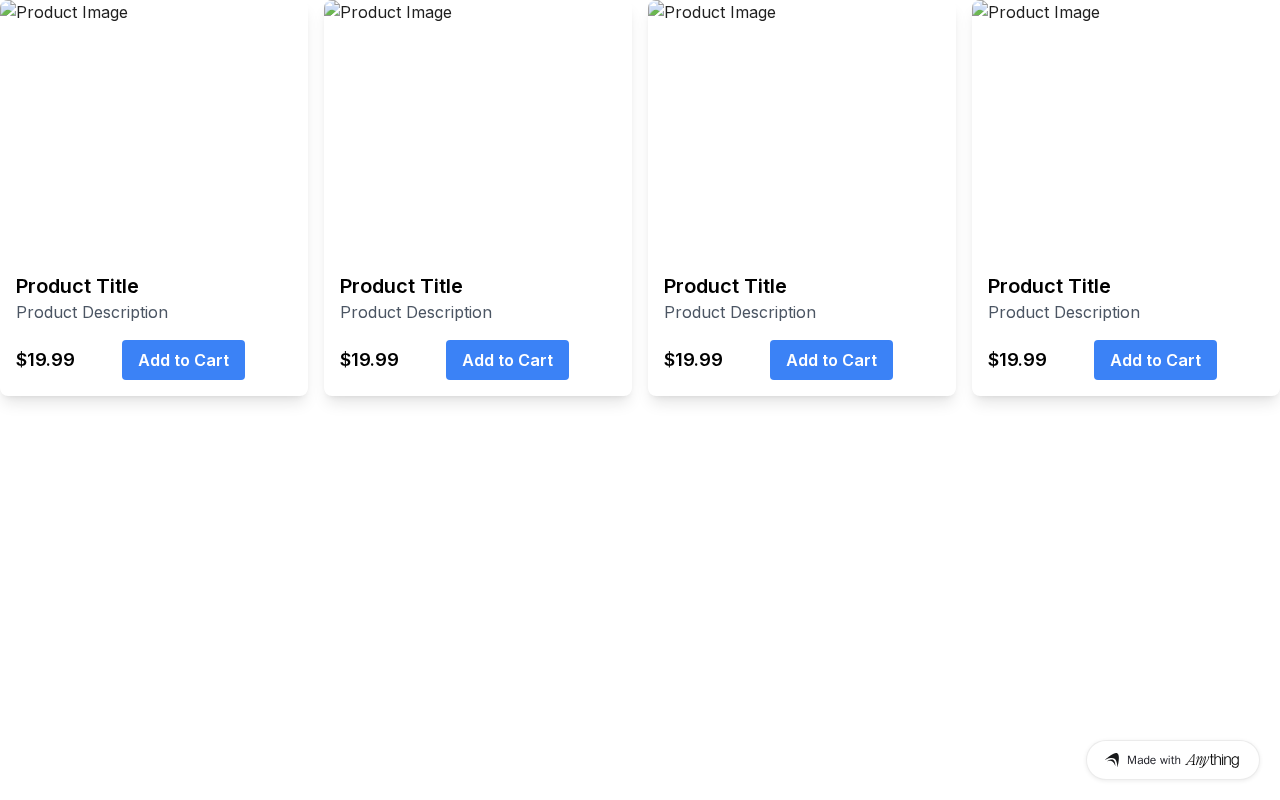The height and width of the screenshot is (800, 1280).
Task: Select the fourth Product Title heading
Action: tap(1049, 286)
